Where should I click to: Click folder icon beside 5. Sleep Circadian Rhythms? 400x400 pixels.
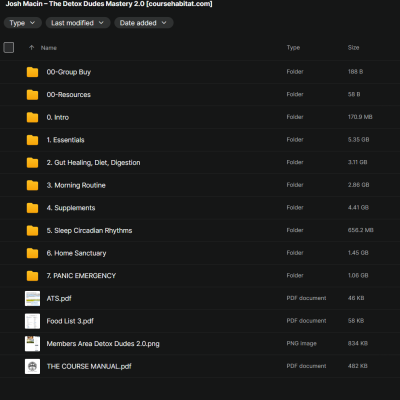(x=32, y=231)
